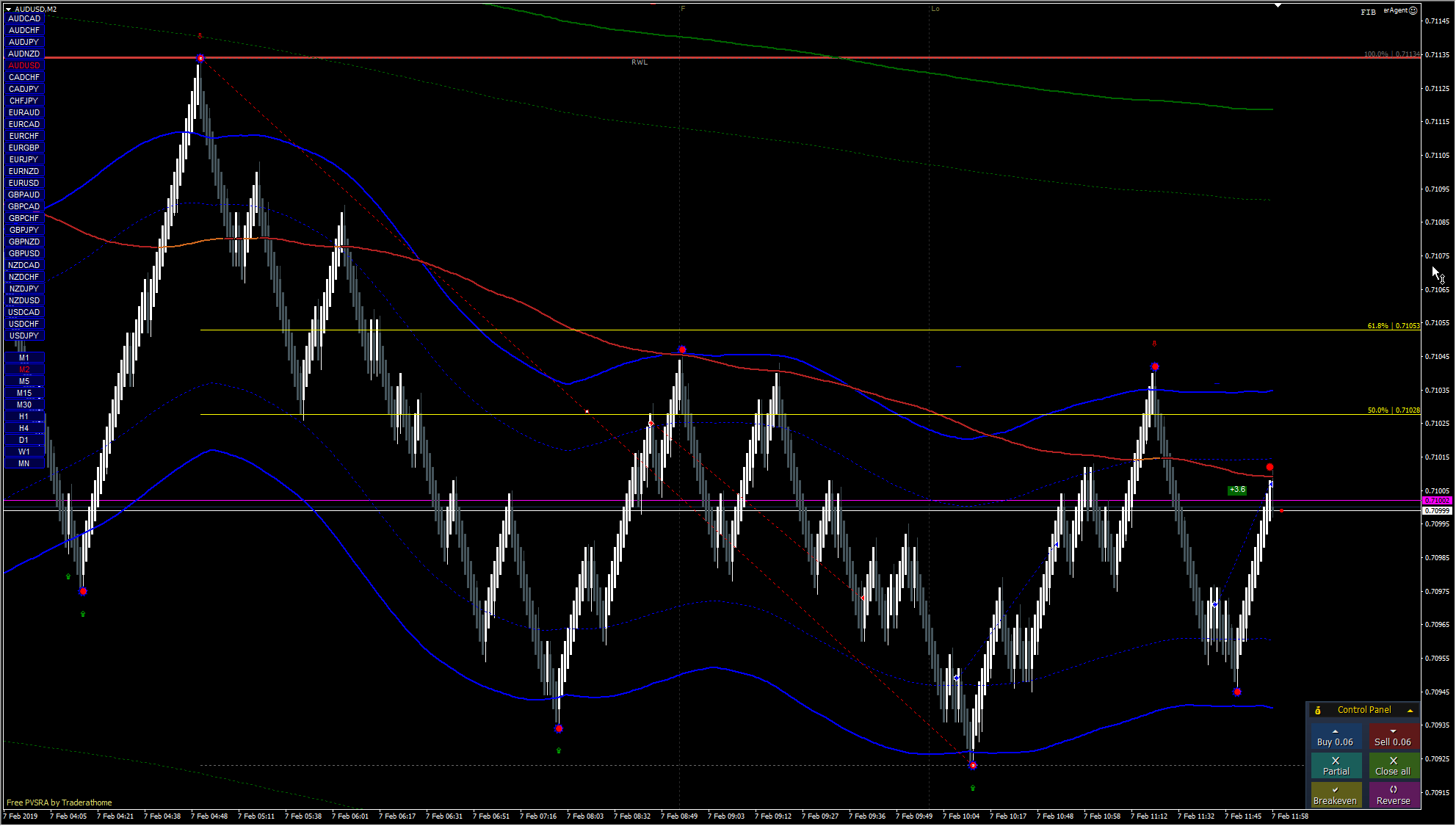Click the 100.0% | 0.71134 Fibonacci label
This screenshot has width=1456, height=826.
click(x=1391, y=54)
